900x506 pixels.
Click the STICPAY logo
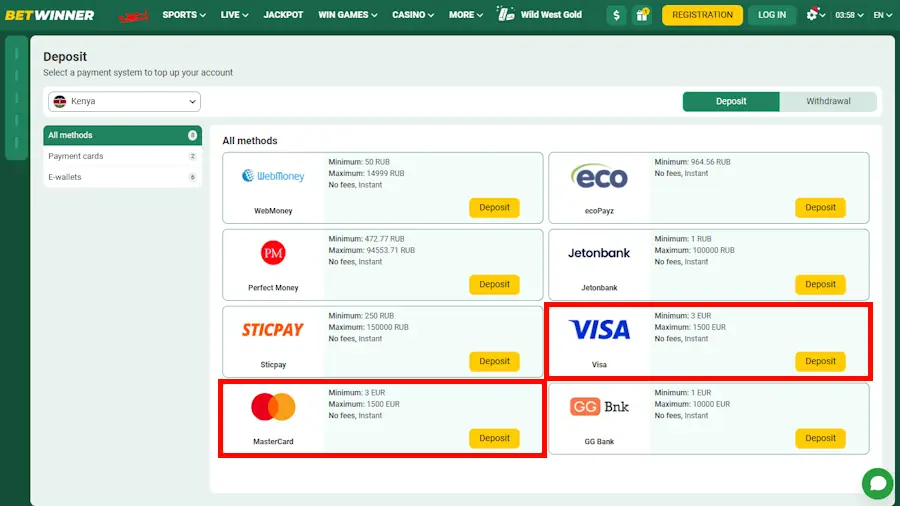[x=273, y=330]
